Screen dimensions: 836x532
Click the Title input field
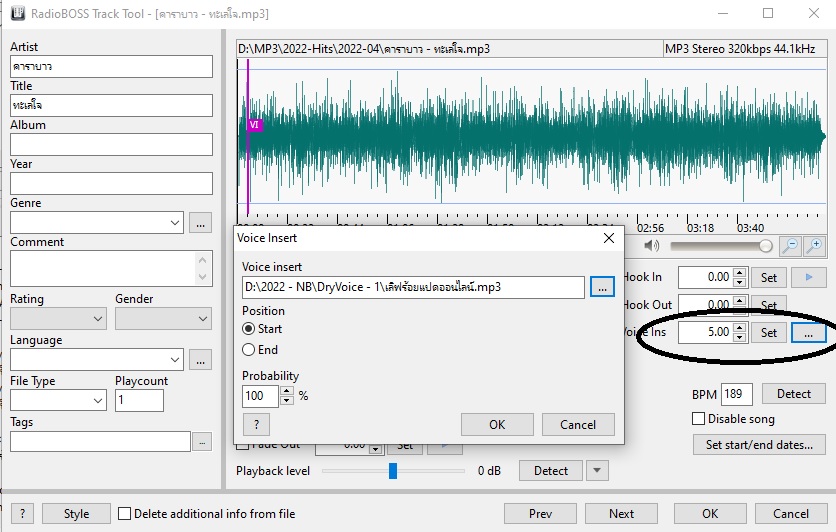pyautogui.click(x=111, y=106)
